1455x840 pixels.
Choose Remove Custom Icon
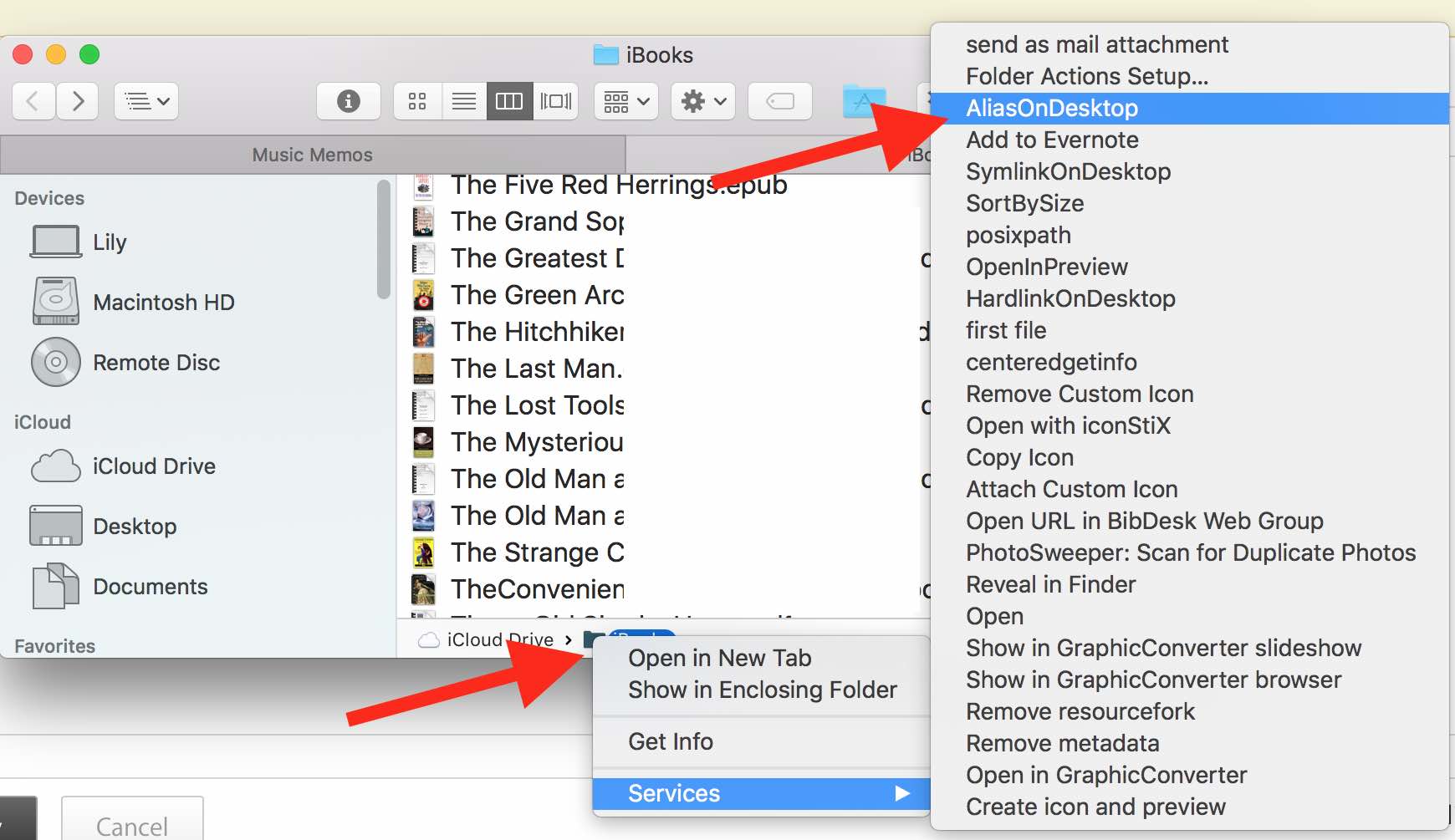click(x=1189, y=394)
